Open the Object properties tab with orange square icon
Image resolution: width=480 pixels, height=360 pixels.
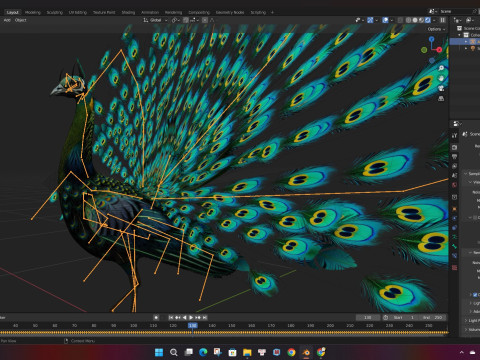point(454,209)
